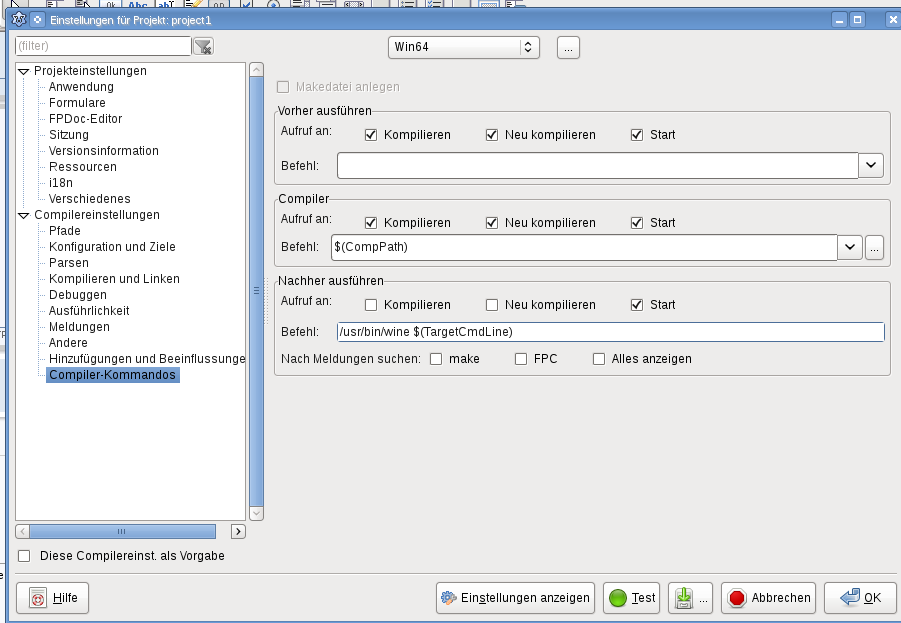Uncheck Start under Nachher ausführen
901x623 pixels.
[x=637, y=305]
